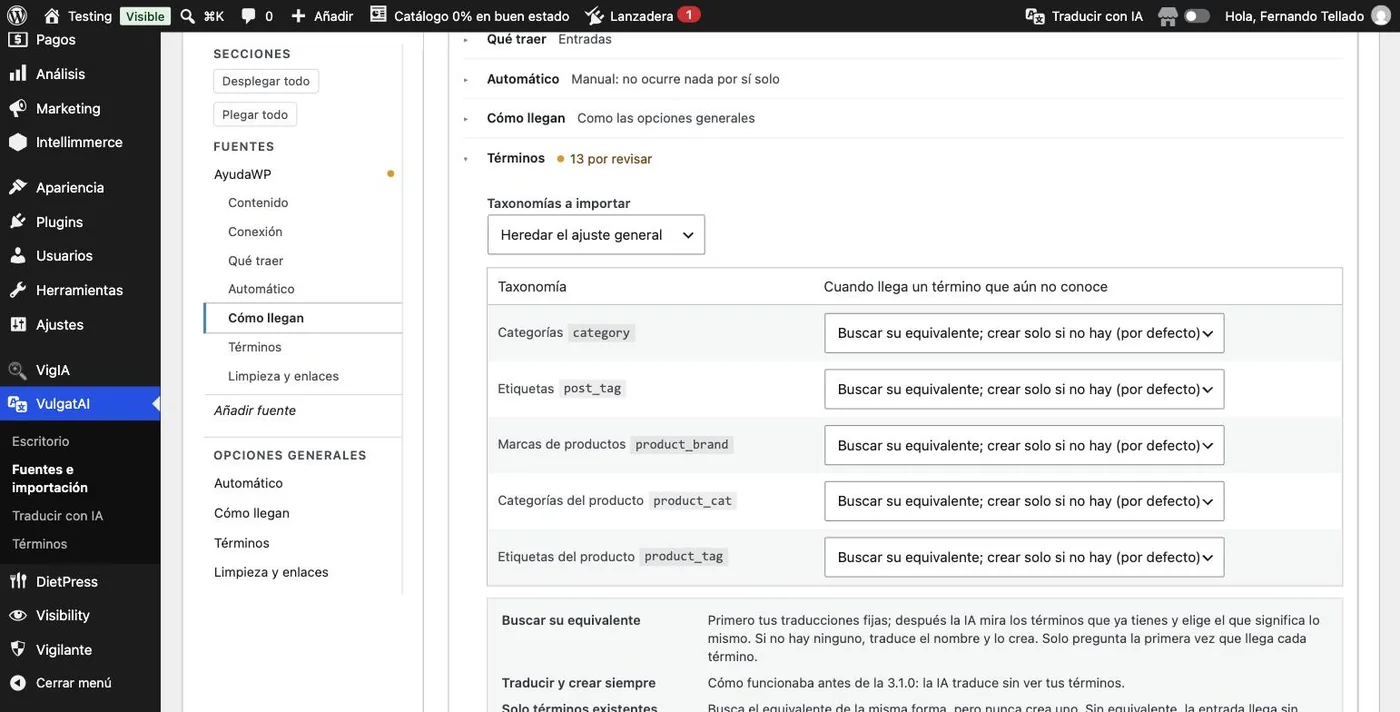This screenshot has height=712, width=1400.
Task: Click the "13 por revisar" status text
Action: [611, 159]
